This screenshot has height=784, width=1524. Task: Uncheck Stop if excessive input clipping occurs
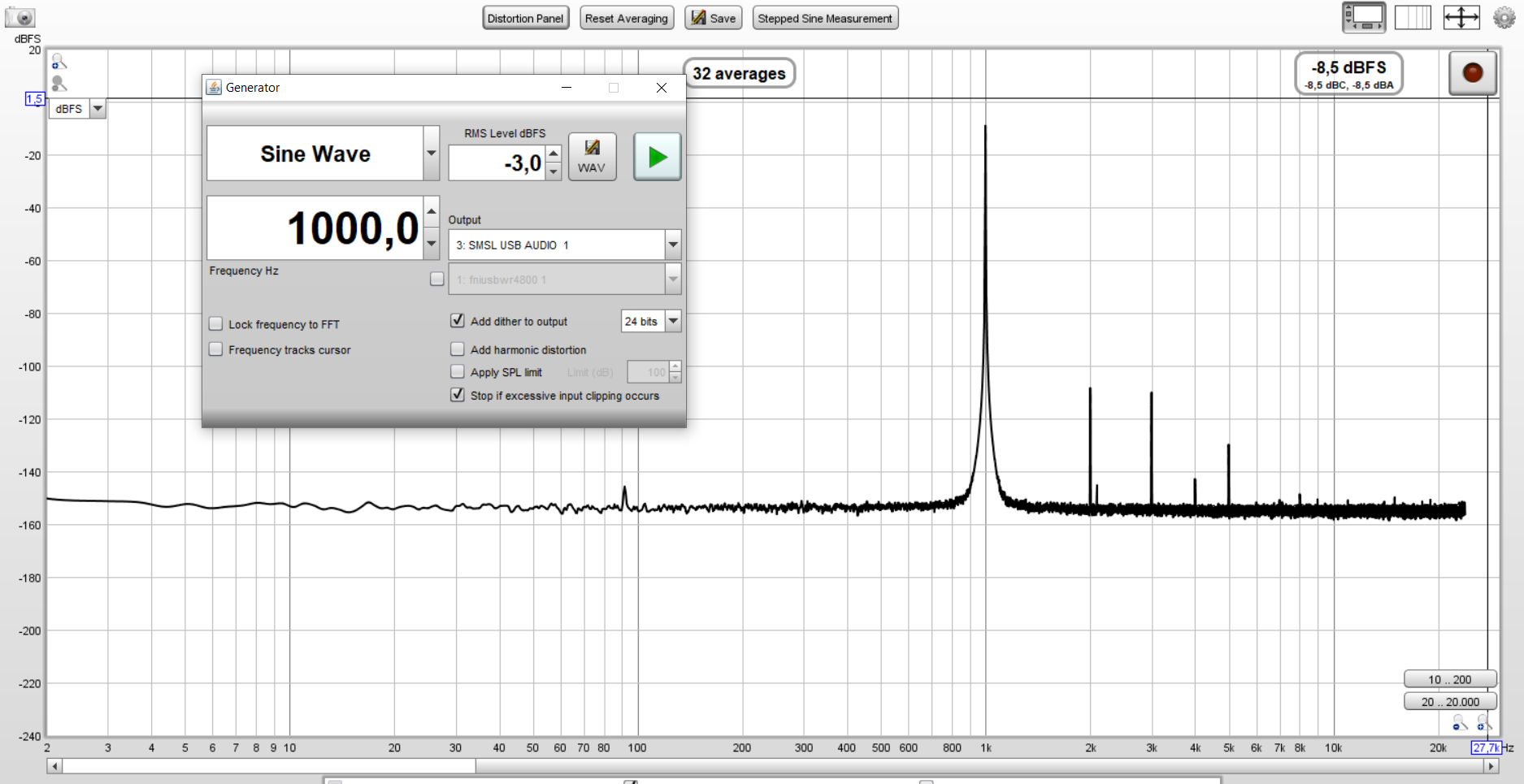coord(458,395)
